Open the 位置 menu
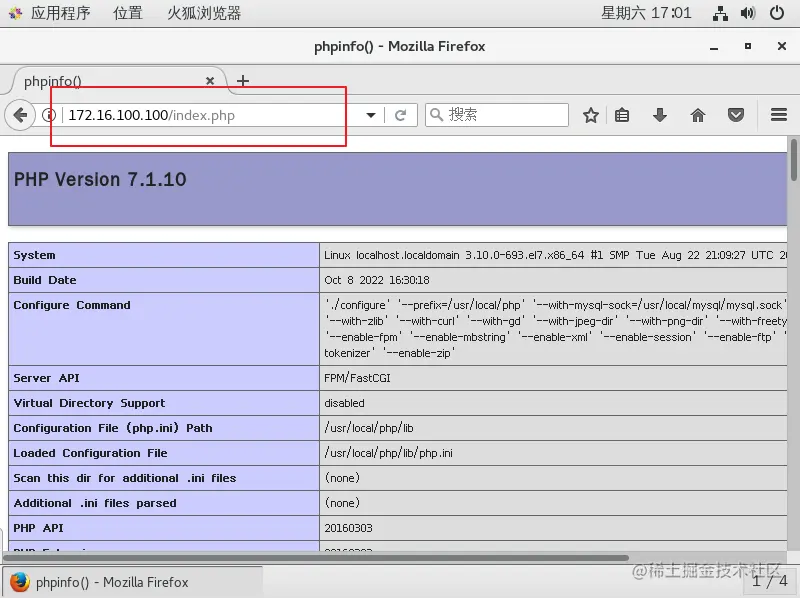This screenshot has width=800, height=598. point(128,13)
